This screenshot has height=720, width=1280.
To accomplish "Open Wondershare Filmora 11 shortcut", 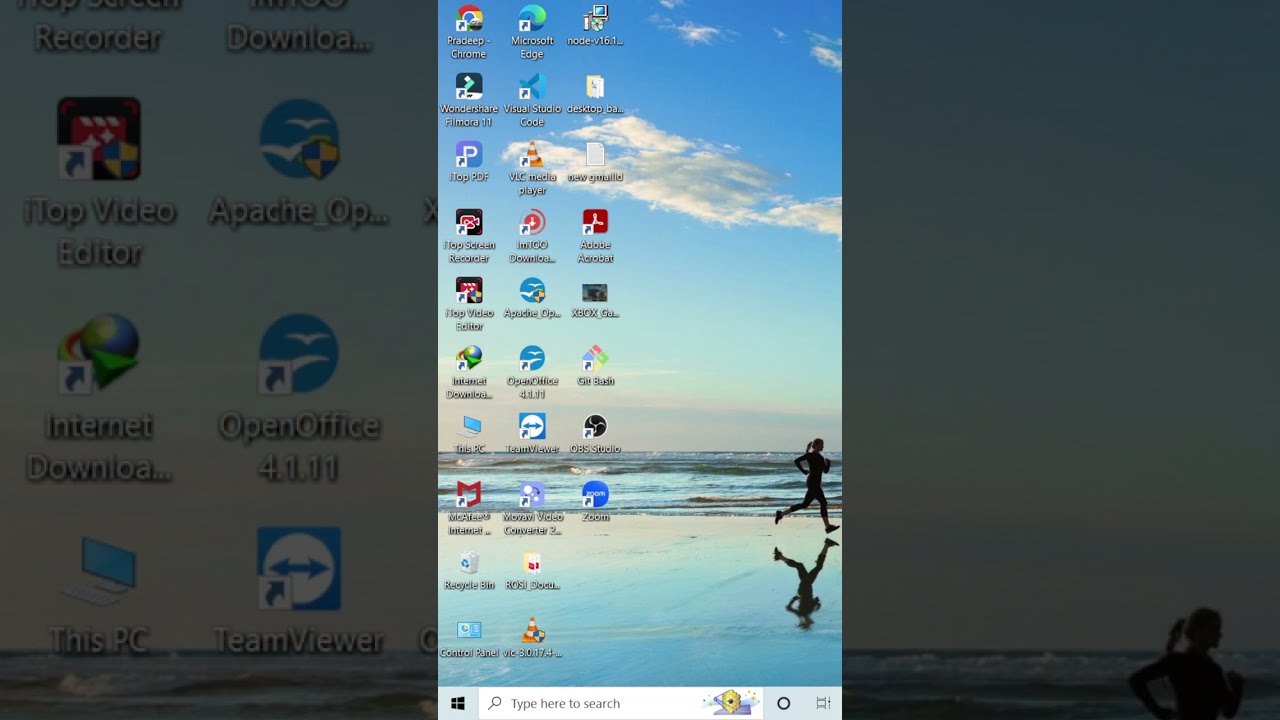I will click(x=468, y=99).
